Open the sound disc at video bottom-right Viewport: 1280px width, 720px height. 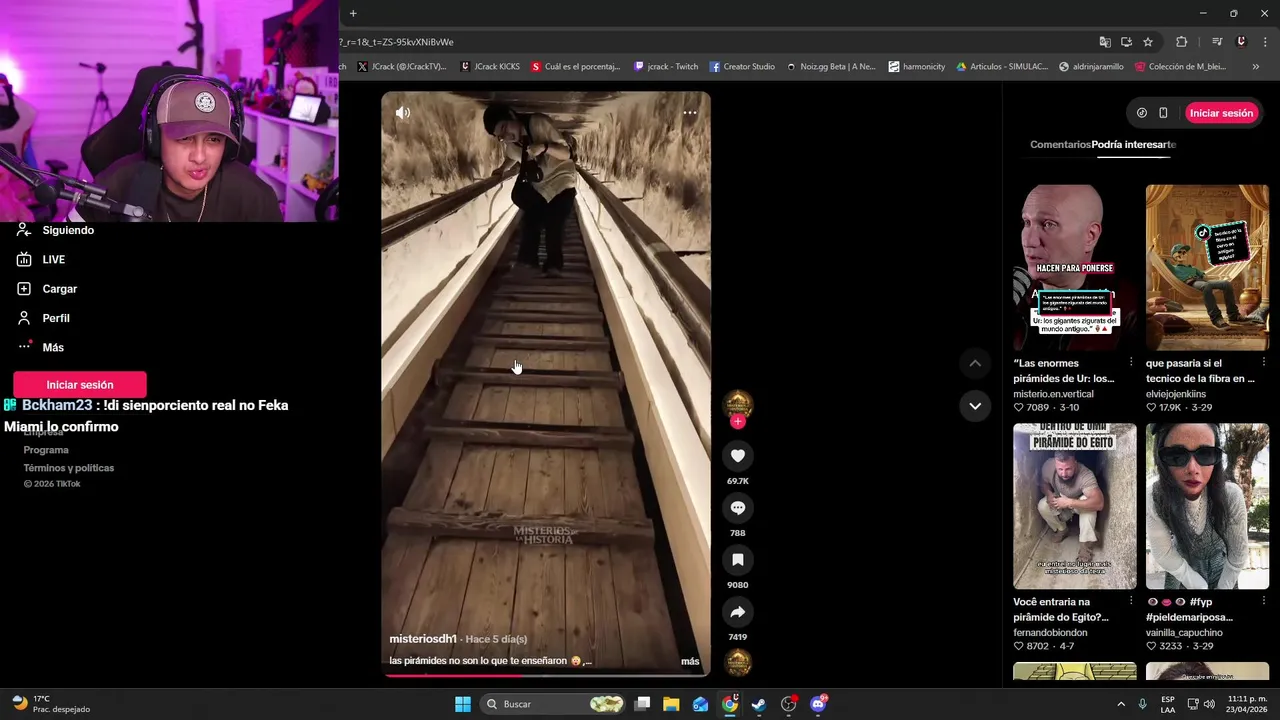click(x=738, y=662)
